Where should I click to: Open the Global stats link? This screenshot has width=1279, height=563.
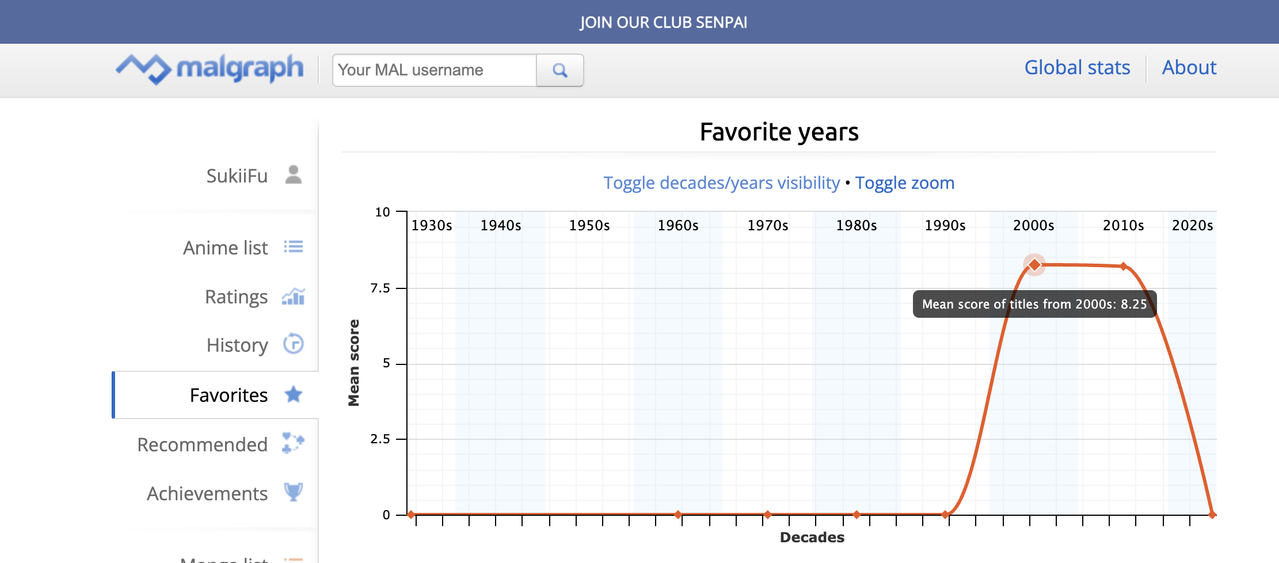[x=1077, y=68]
